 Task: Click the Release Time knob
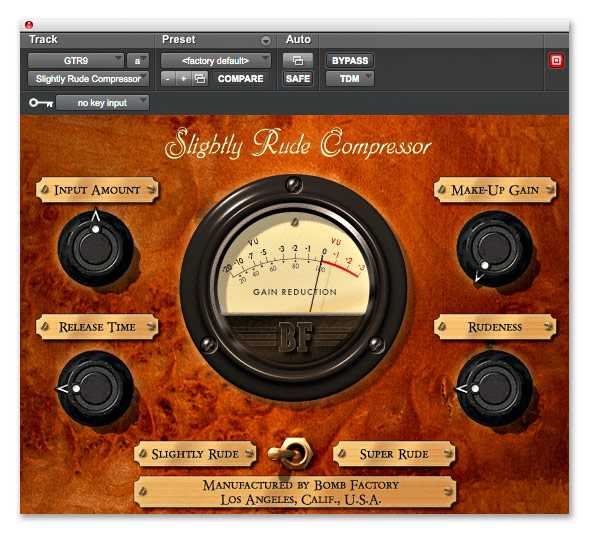(x=96, y=388)
